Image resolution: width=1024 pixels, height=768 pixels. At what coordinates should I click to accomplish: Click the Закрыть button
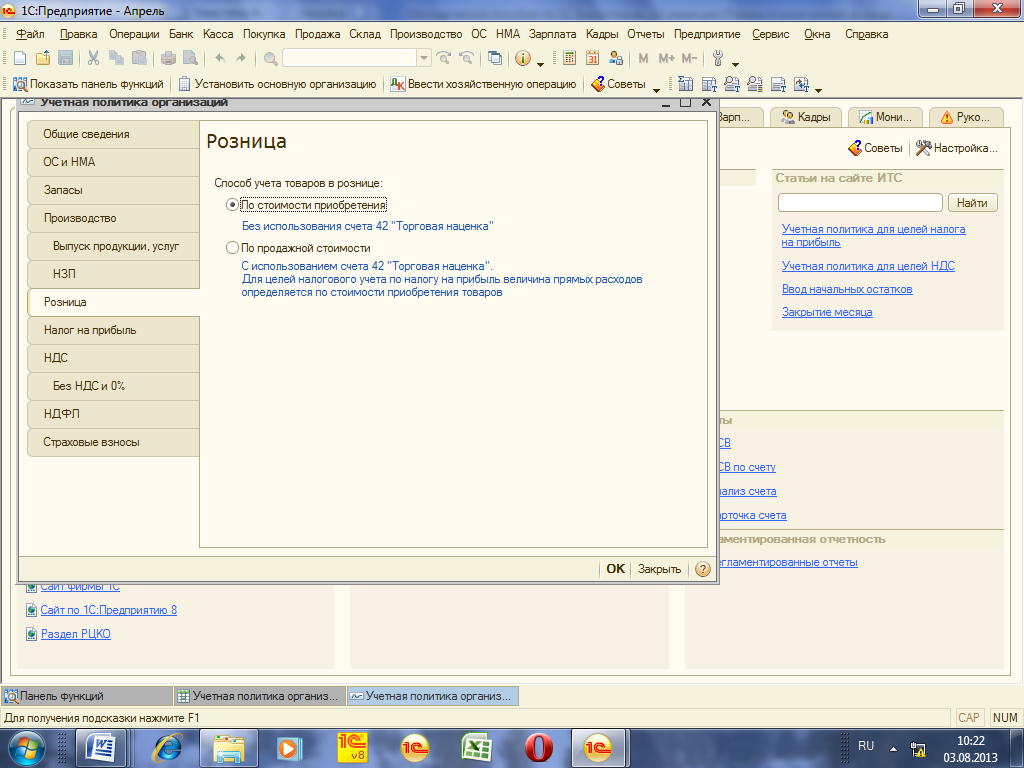pyautogui.click(x=659, y=569)
